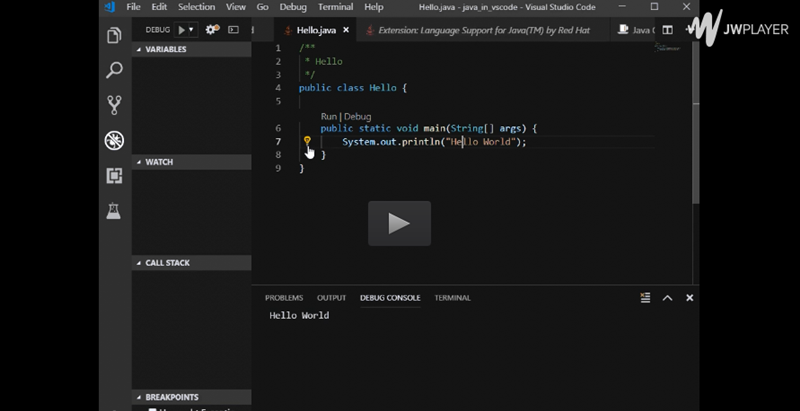This screenshot has width=800, height=411.
Task: Maximize the panel with chevron up
Action: 667,298
